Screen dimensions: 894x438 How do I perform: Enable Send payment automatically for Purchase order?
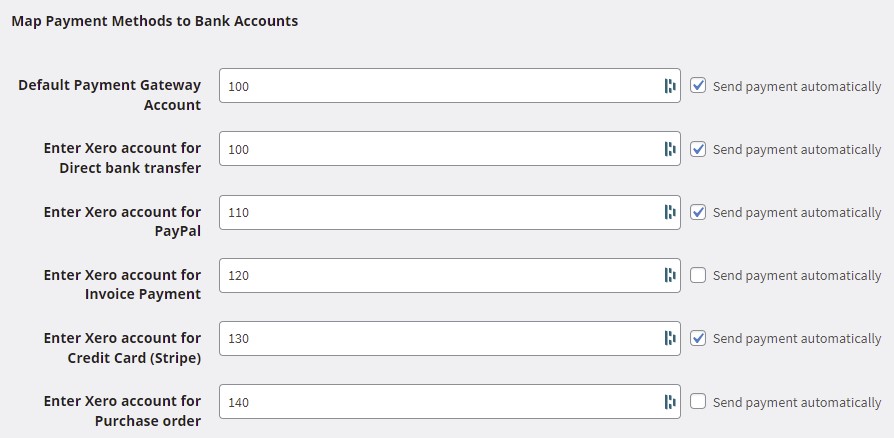698,402
